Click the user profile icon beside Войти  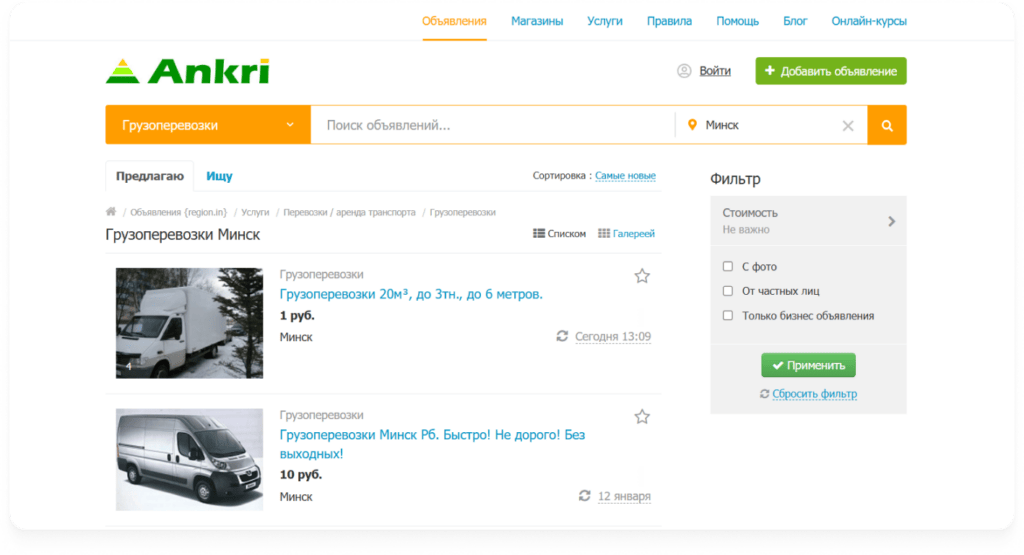click(684, 71)
